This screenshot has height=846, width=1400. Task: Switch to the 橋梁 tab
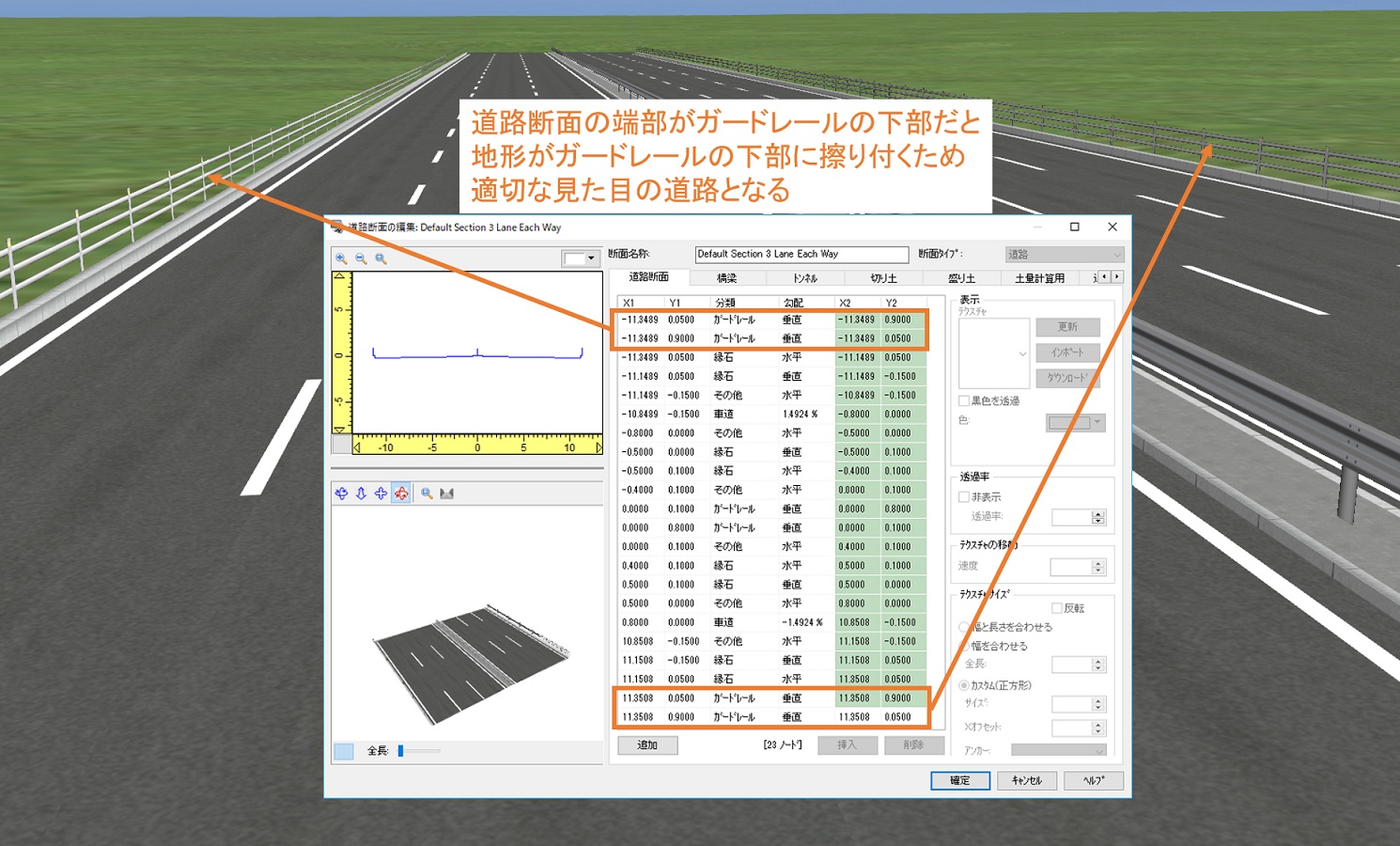tap(727, 278)
